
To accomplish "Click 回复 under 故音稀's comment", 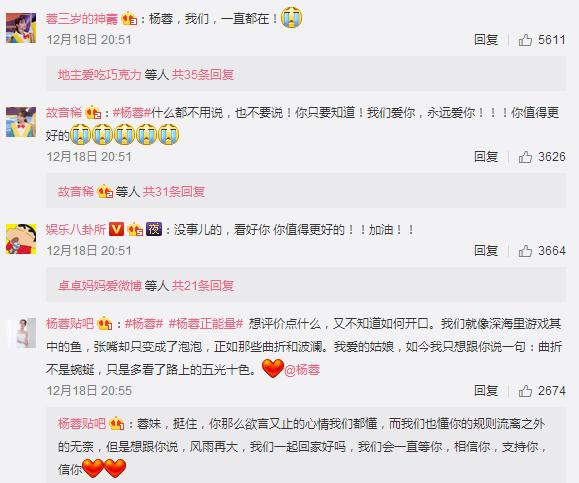I will tap(486, 157).
